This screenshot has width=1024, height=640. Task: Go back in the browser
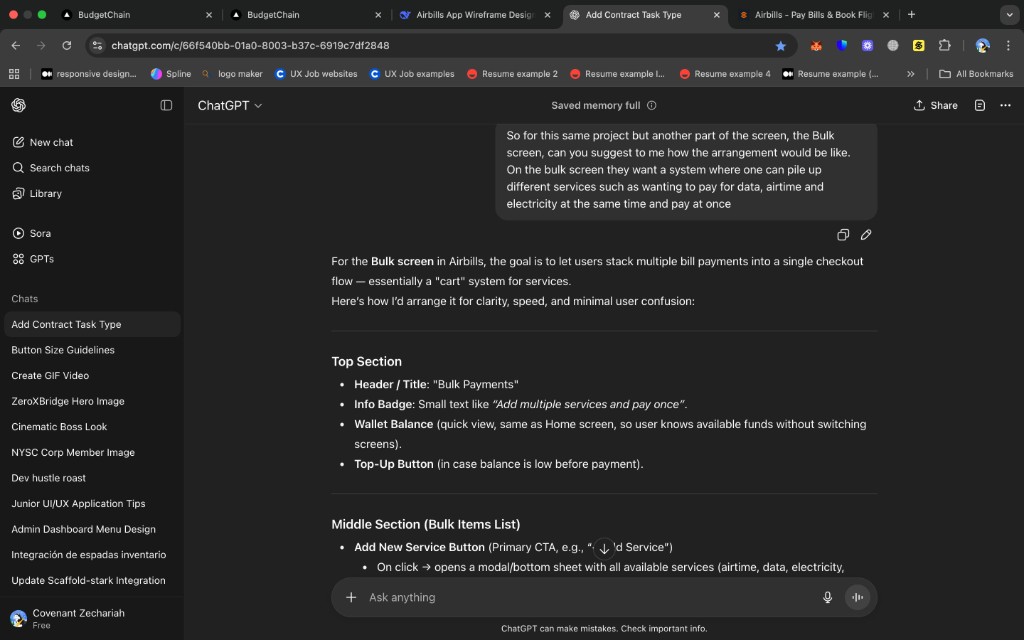click(16, 45)
